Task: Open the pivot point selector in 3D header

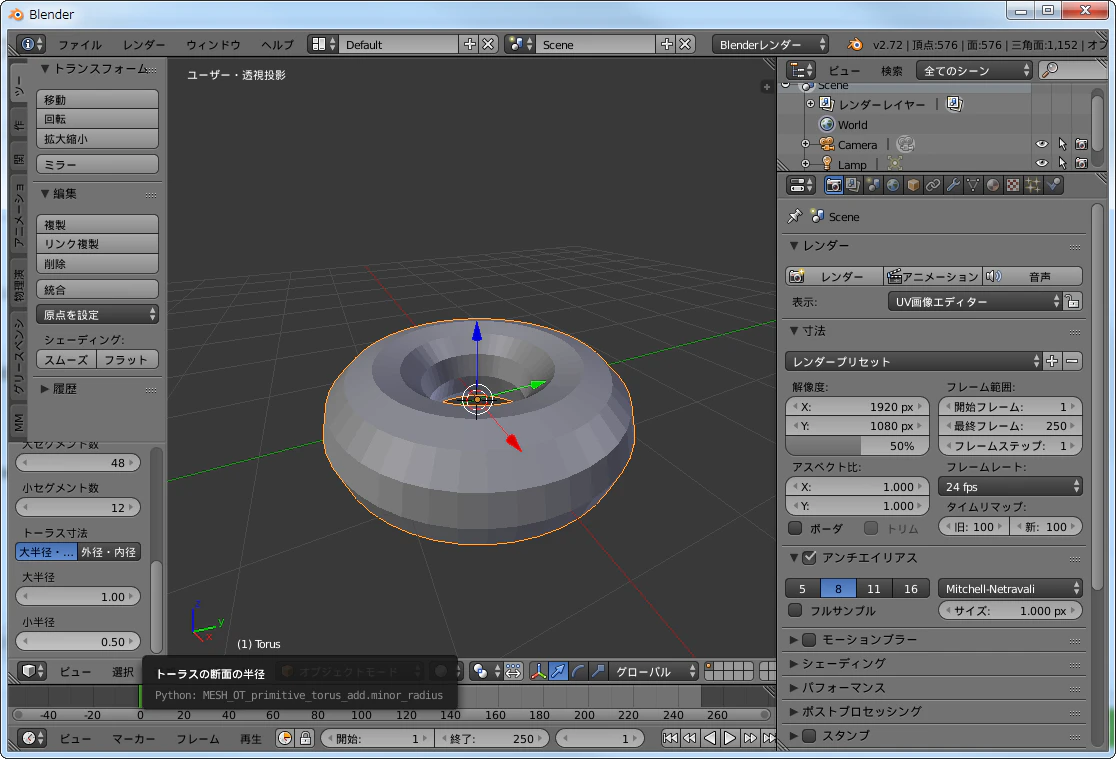Action: tap(485, 671)
